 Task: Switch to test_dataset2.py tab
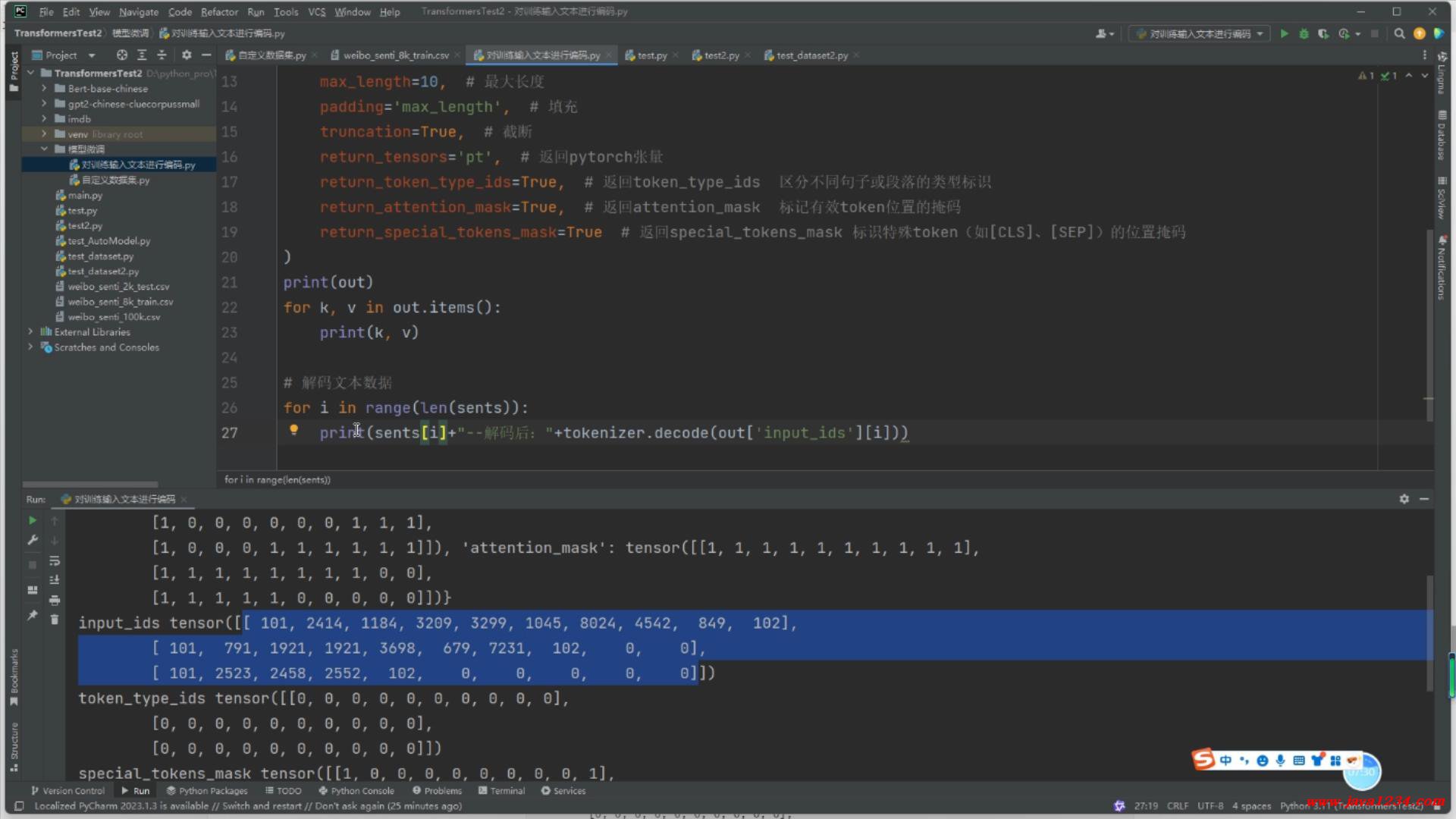811,55
